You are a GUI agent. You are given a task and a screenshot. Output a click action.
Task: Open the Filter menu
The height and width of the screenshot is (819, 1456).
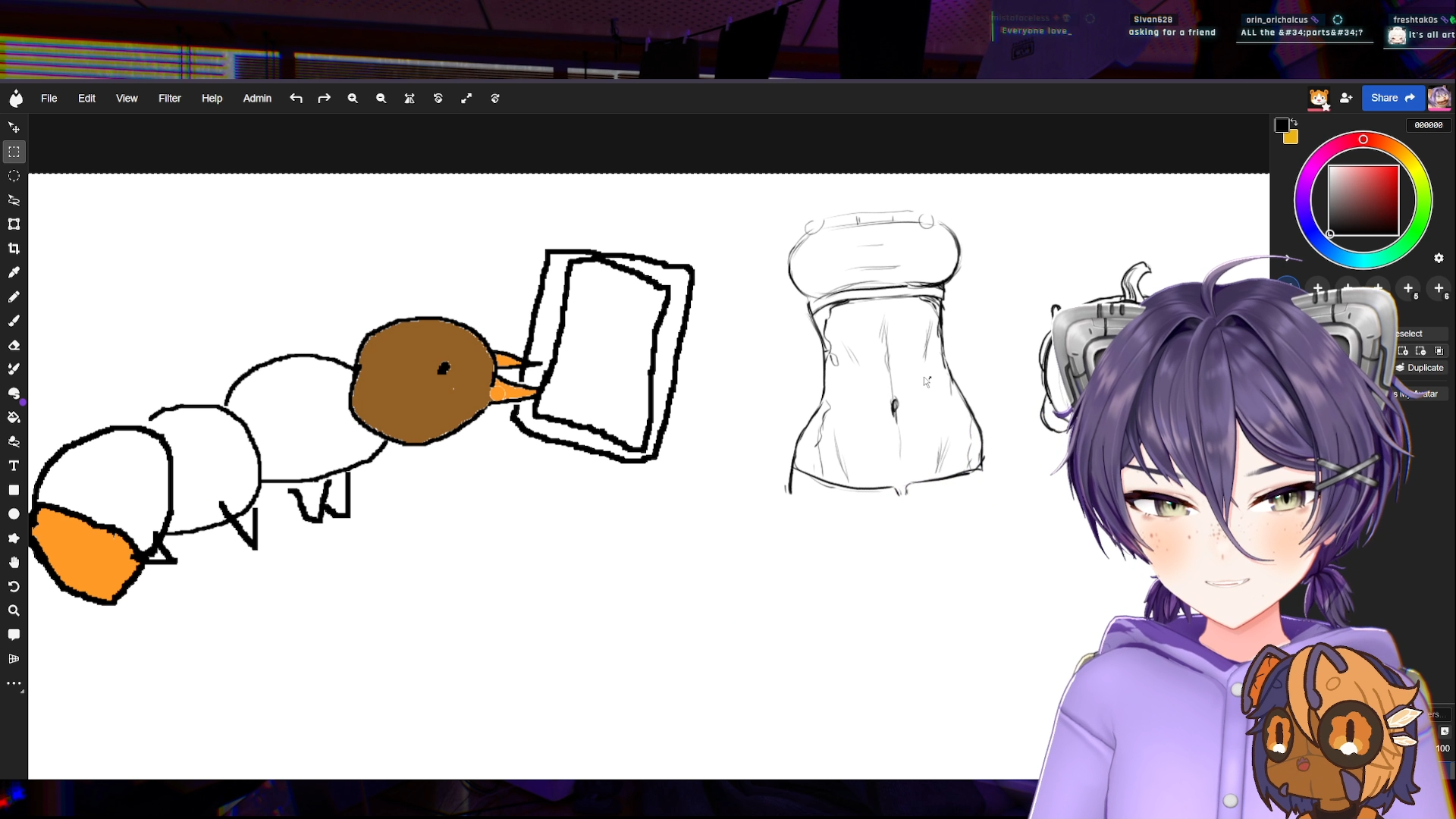(x=169, y=99)
